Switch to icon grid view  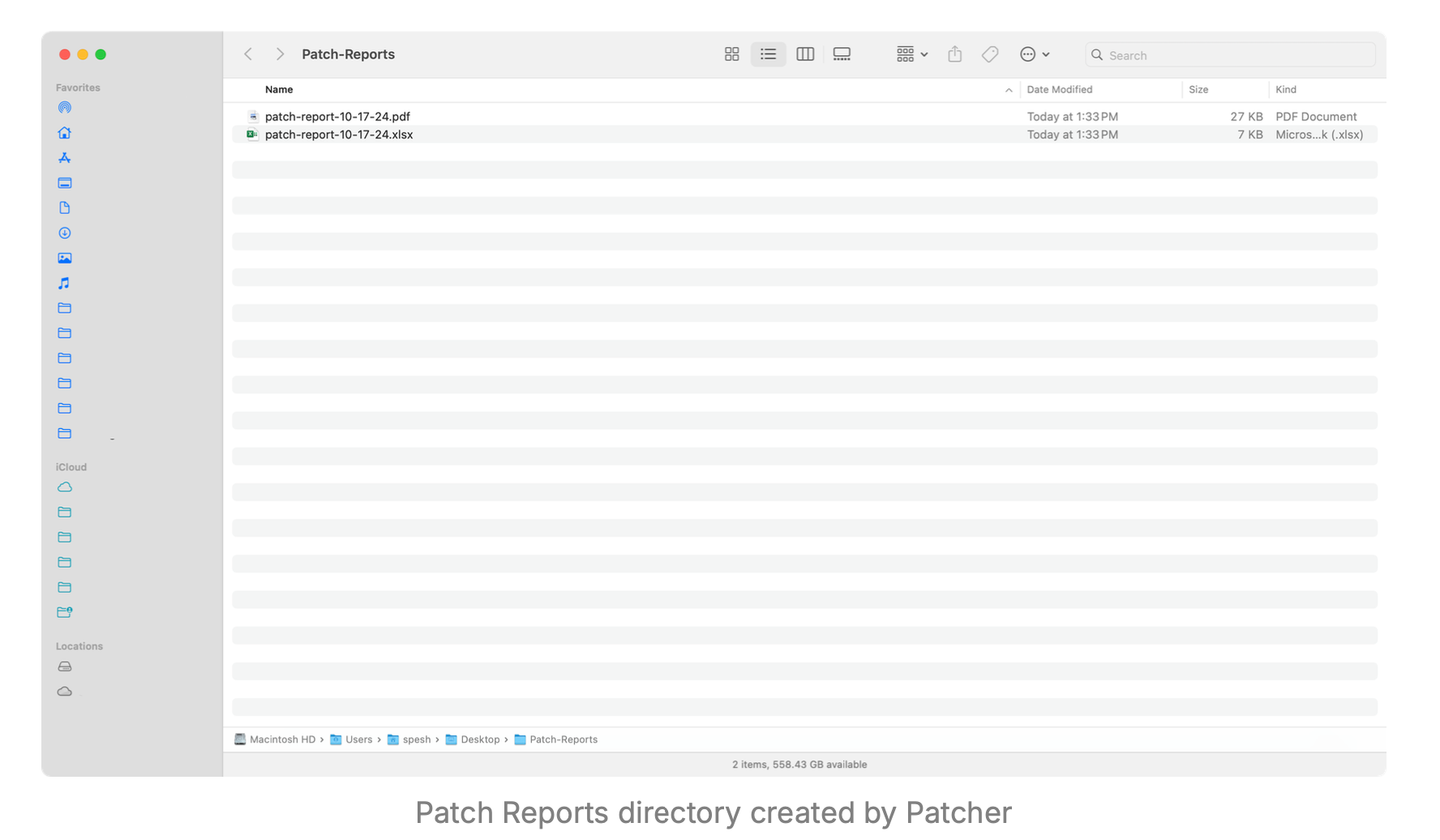point(731,54)
